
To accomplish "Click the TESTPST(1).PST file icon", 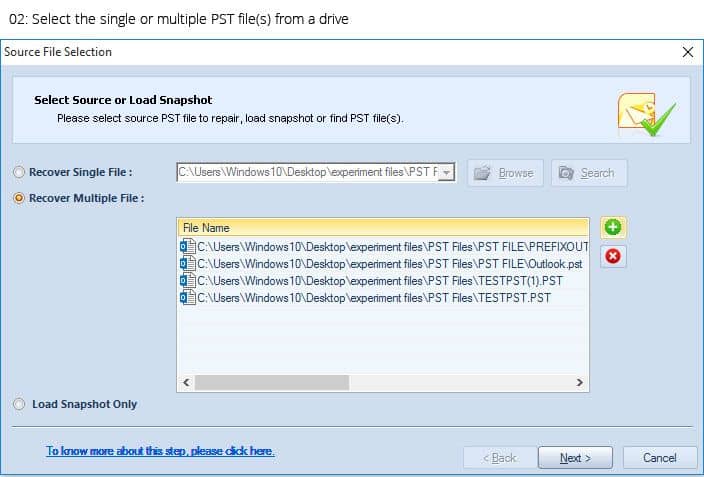I will coord(185,280).
